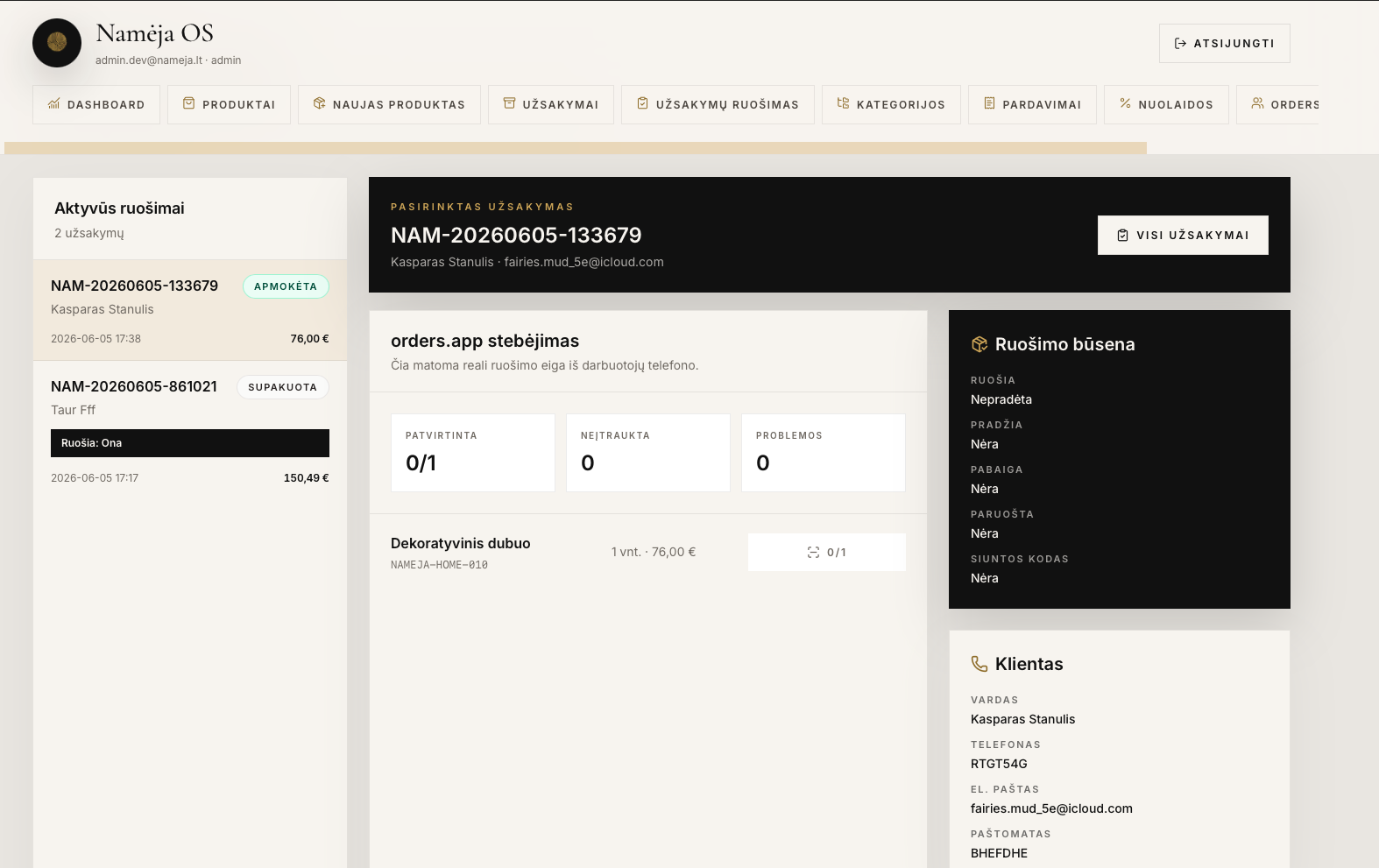1379x868 pixels.
Task: Click the scan icon next to 0/1
Action: pos(813,553)
